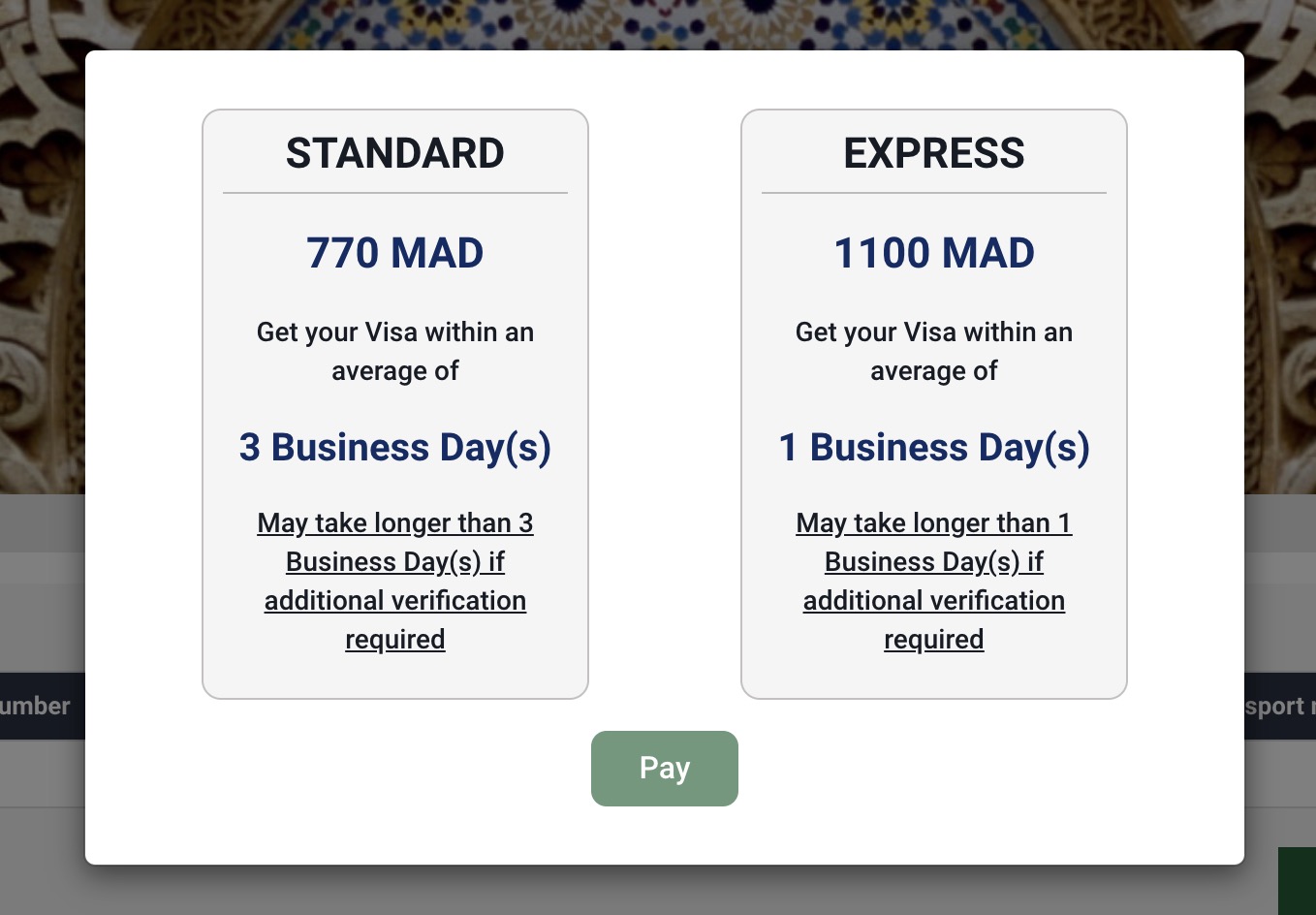This screenshot has width=1316, height=915.
Task: Click the divider line under EXPRESS
Action: [933, 193]
